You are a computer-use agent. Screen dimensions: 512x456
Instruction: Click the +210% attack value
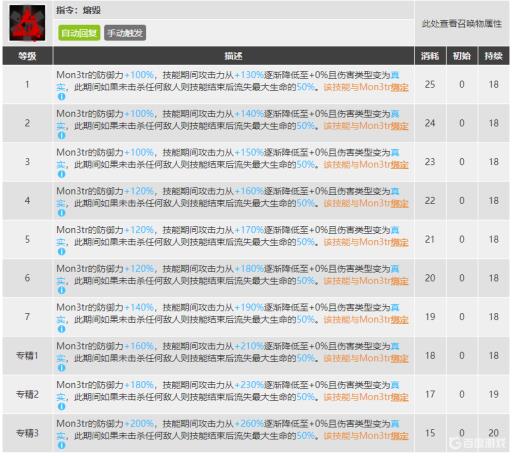[249, 346]
